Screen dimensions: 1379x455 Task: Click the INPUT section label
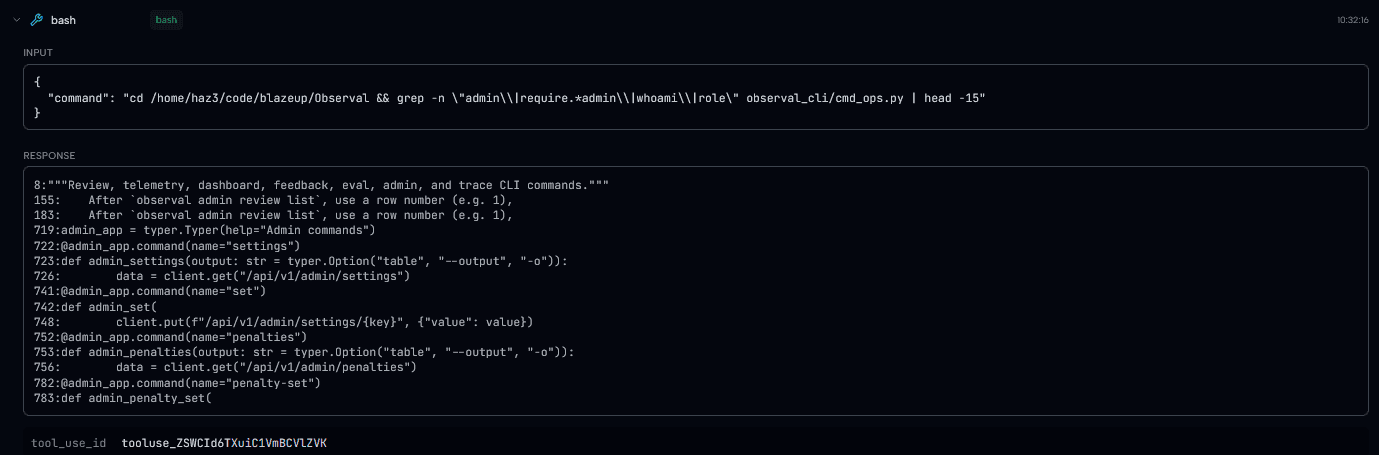(38, 52)
